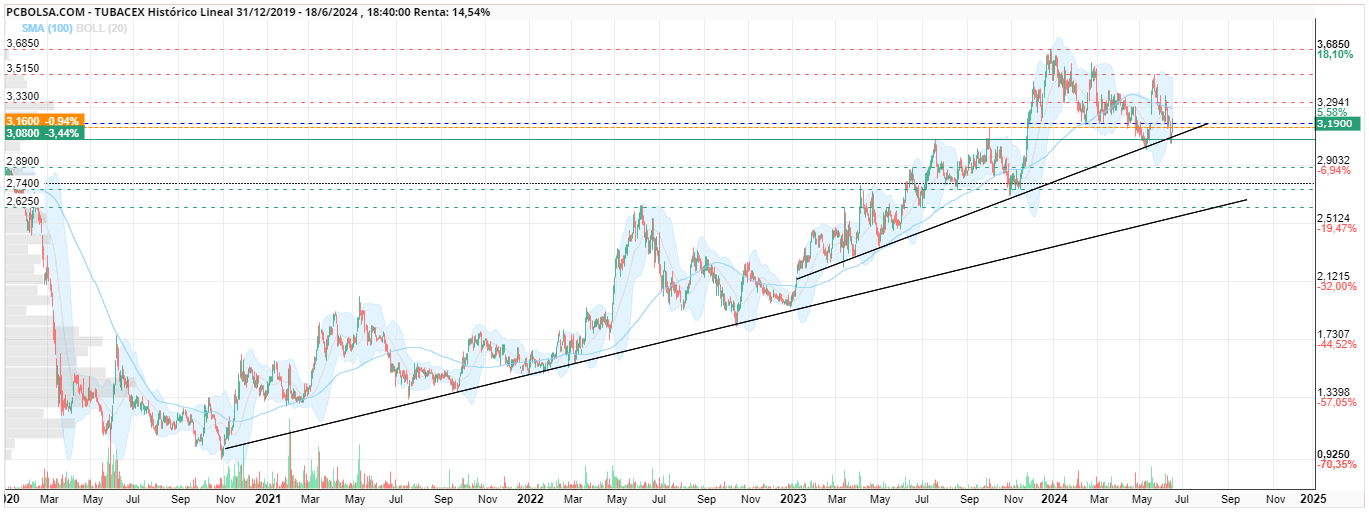Click the -44,52% percentage label
The width and height of the screenshot is (1369, 512).
coord(1337,345)
